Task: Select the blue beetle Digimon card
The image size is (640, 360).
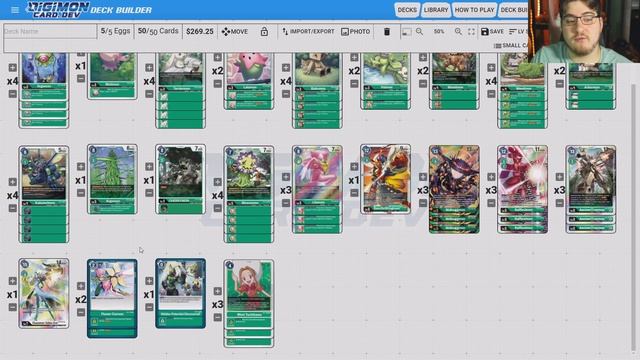Action: point(44,194)
